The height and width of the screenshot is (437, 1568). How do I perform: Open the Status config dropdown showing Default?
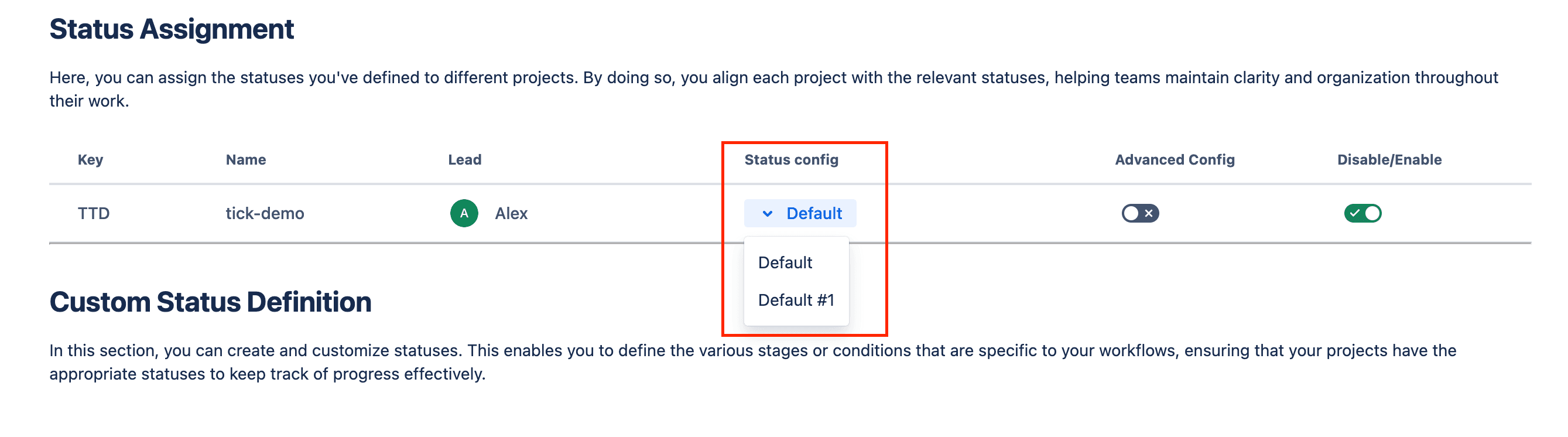pos(800,214)
